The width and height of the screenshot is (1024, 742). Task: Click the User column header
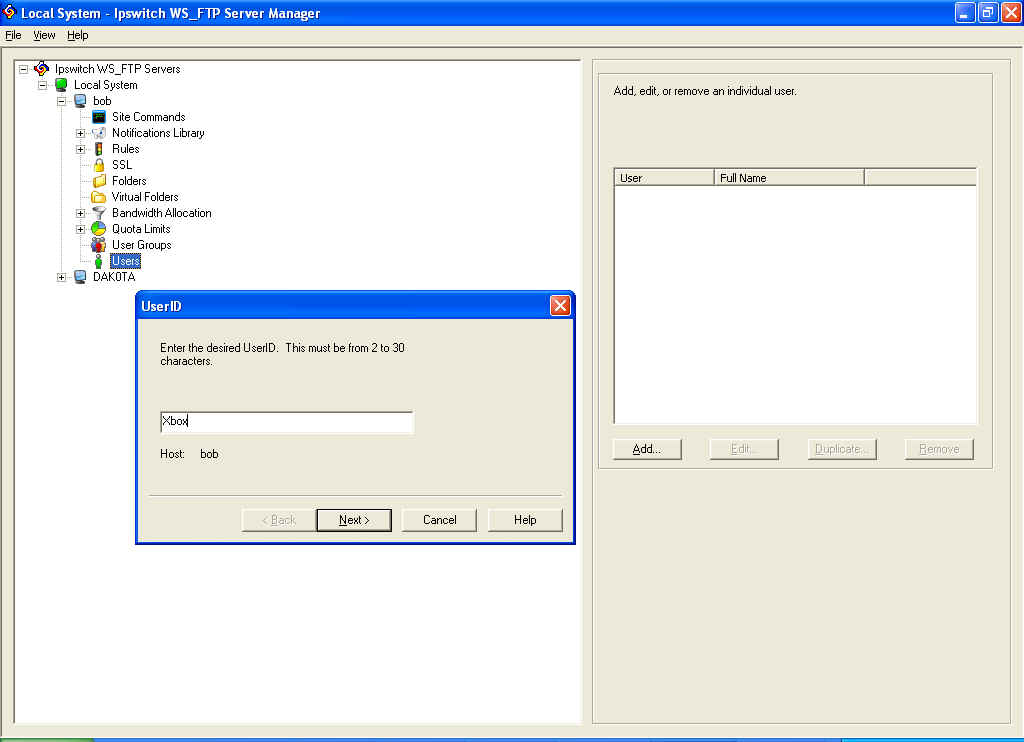tap(664, 178)
